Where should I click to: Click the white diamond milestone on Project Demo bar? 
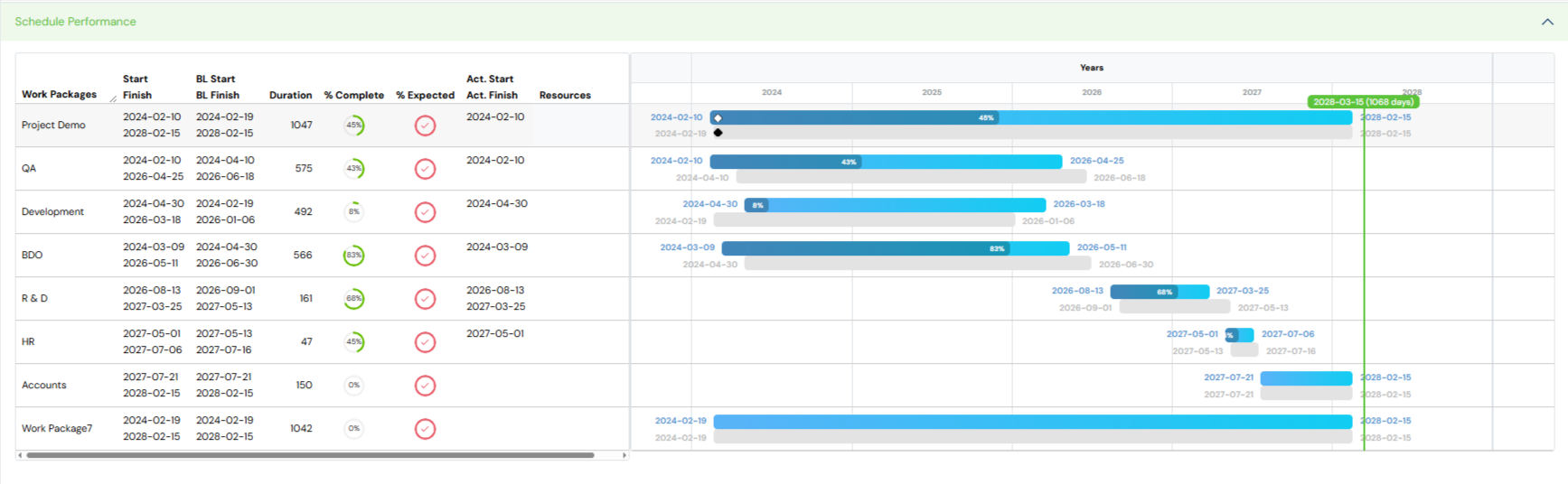pos(718,118)
